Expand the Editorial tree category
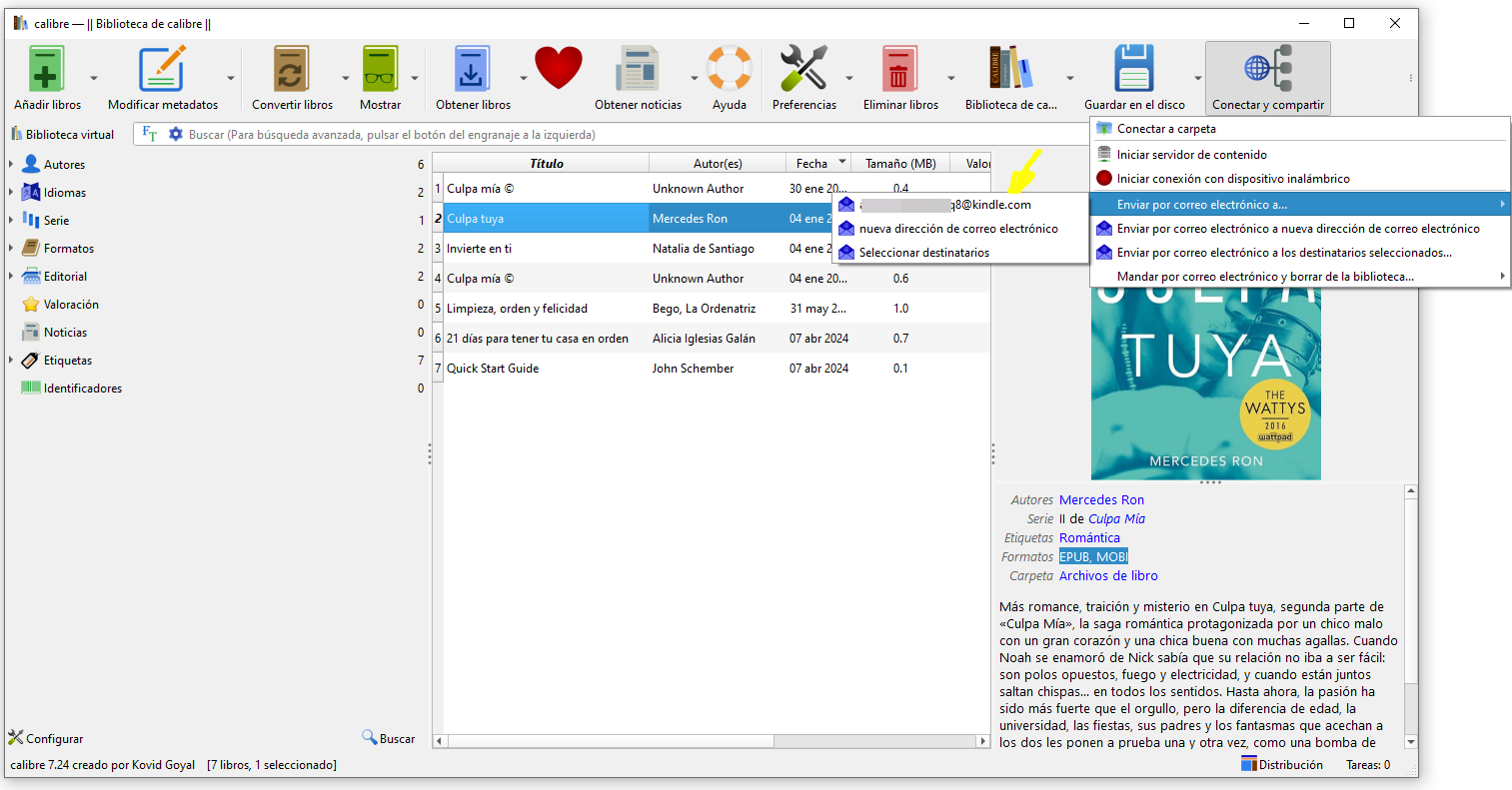1512x790 pixels. (x=11, y=276)
